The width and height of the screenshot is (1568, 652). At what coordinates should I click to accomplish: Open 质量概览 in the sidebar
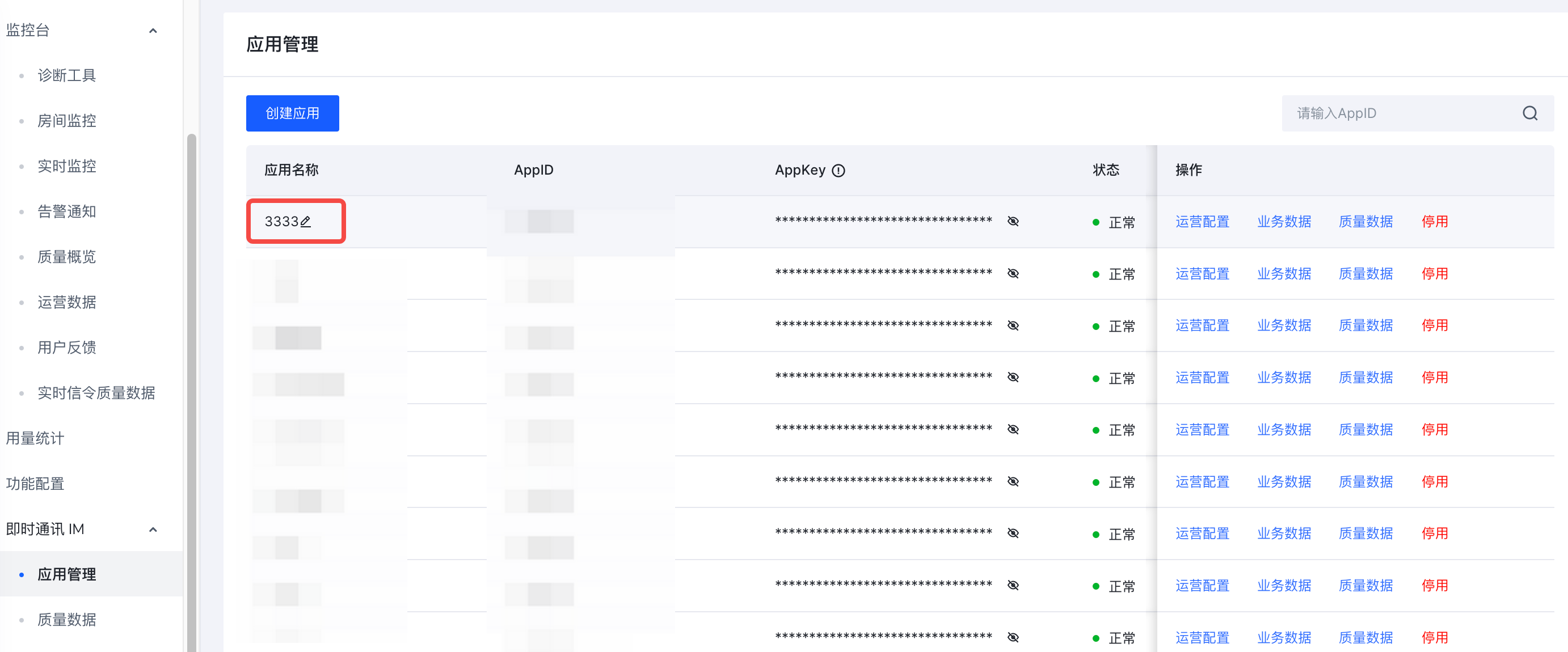tap(66, 257)
